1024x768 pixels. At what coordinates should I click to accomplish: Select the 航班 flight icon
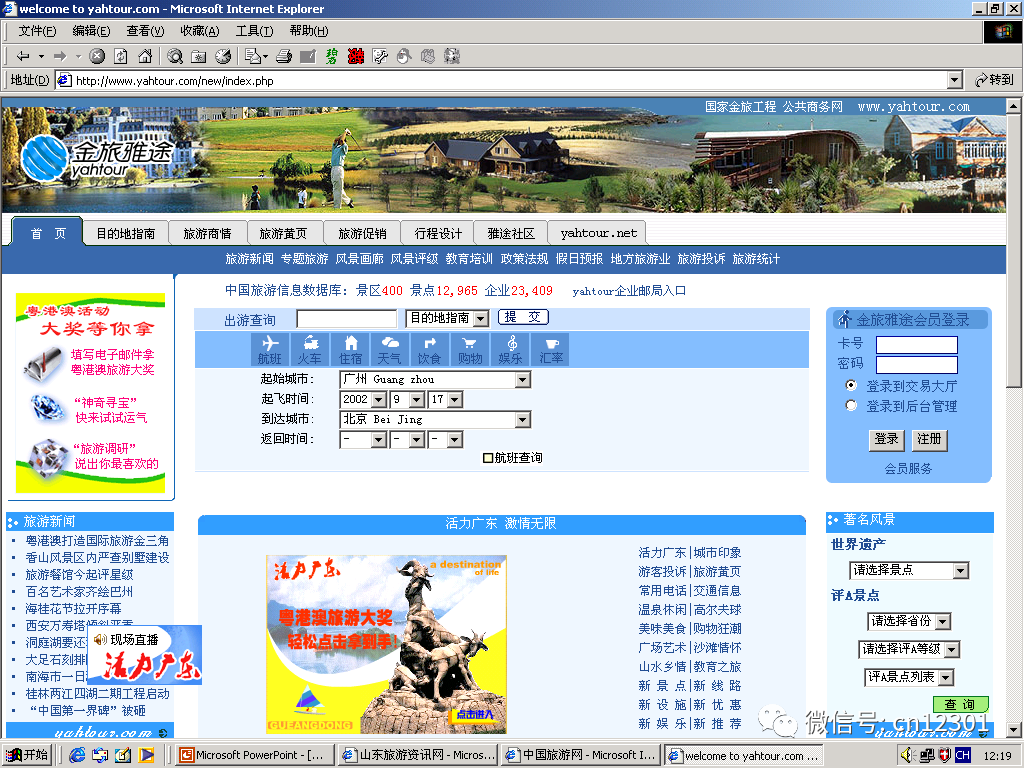(x=270, y=349)
